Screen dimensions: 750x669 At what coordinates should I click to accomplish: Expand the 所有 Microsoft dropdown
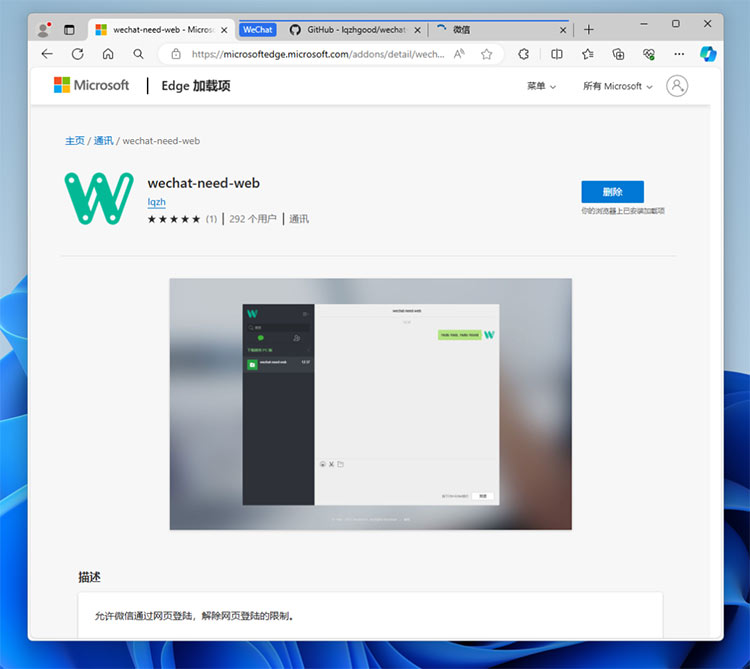(x=618, y=86)
